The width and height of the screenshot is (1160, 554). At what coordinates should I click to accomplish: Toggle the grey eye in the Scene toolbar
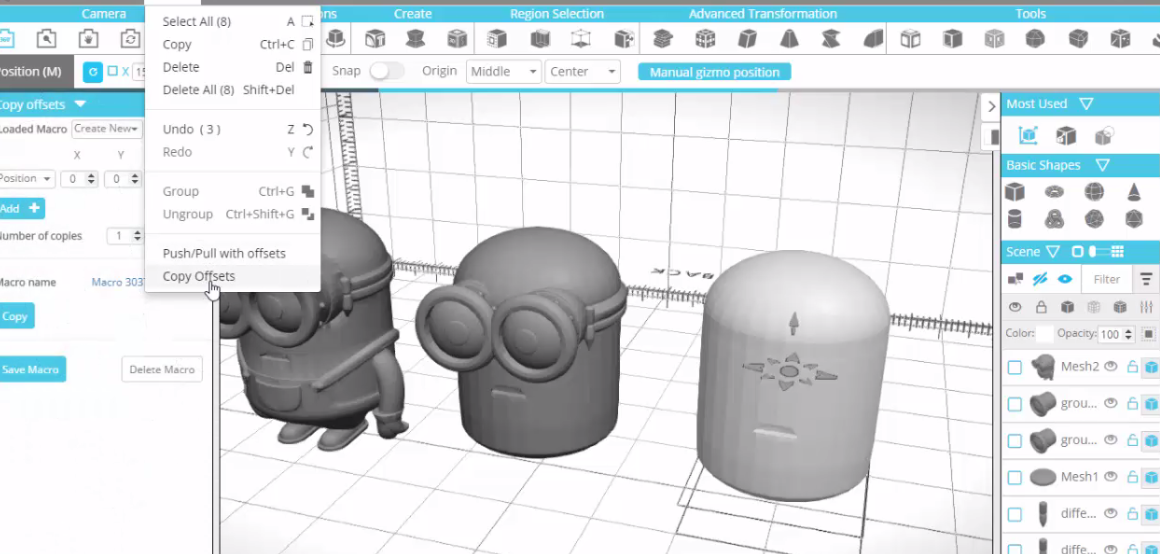tap(1016, 306)
